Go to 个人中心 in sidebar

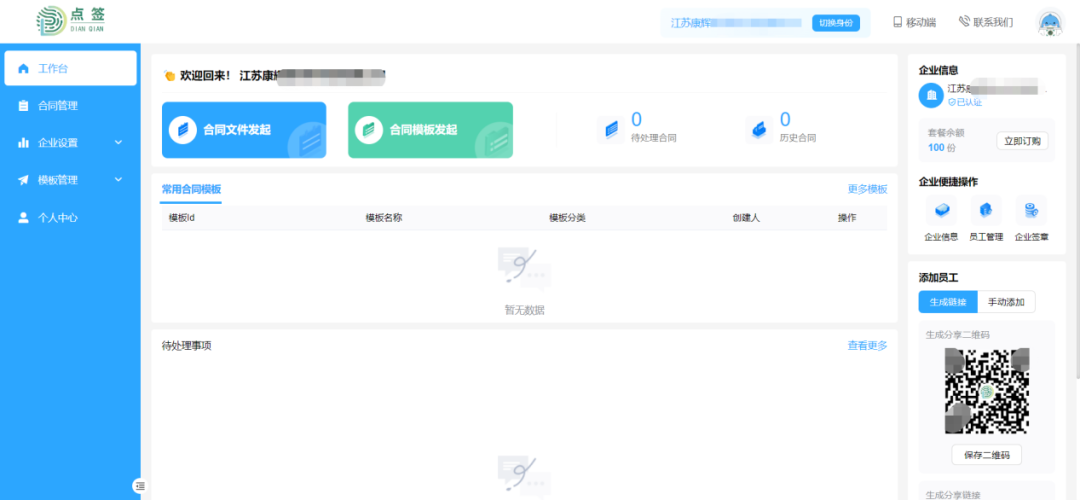[x=58, y=218]
